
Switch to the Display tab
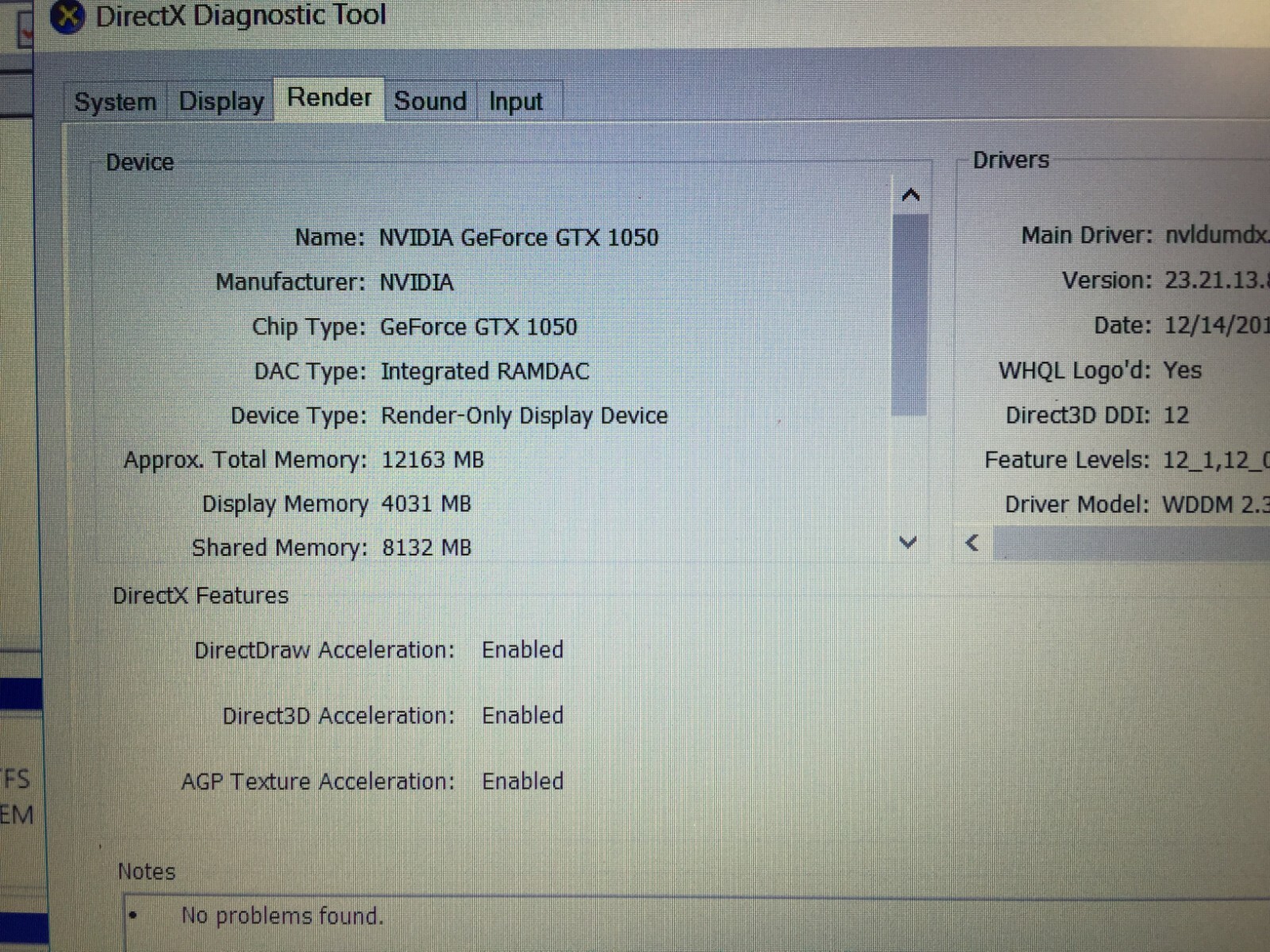click(221, 102)
